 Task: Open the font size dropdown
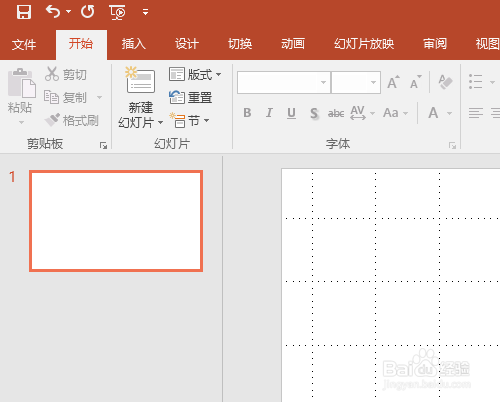pyautogui.click(x=373, y=82)
